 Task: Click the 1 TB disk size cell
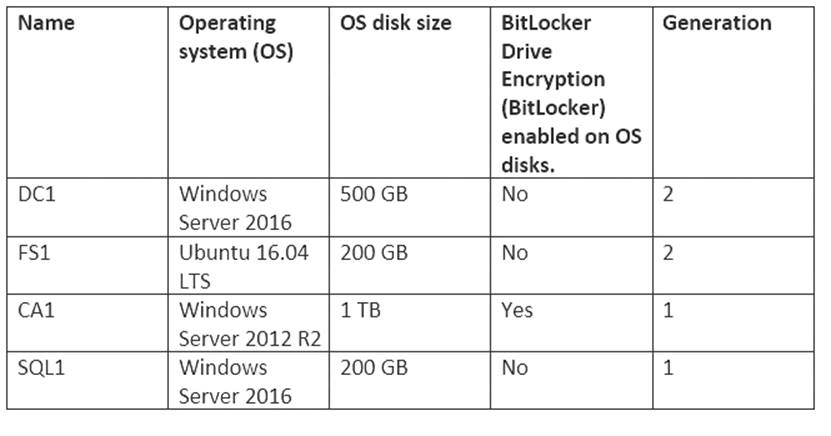359,311
